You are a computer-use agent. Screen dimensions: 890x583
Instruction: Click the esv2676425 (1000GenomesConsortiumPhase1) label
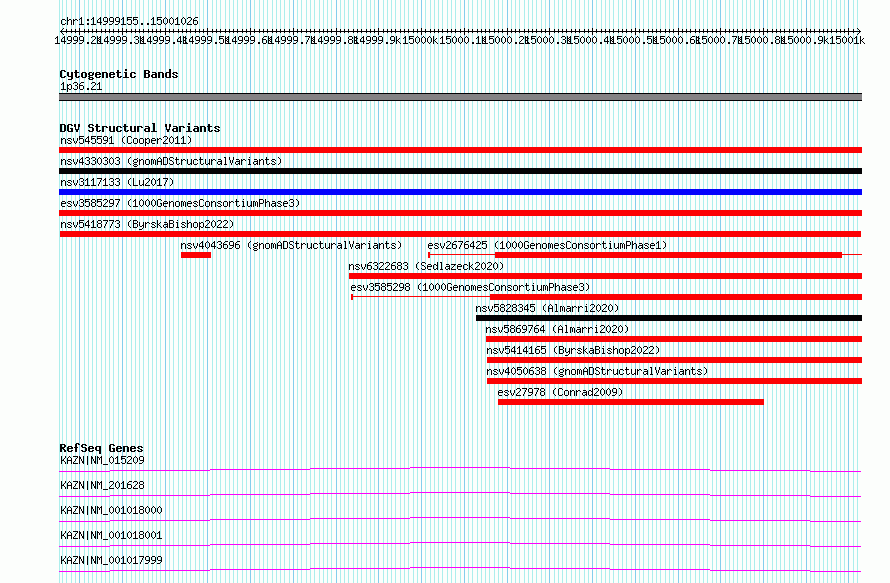pyautogui.click(x=547, y=245)
